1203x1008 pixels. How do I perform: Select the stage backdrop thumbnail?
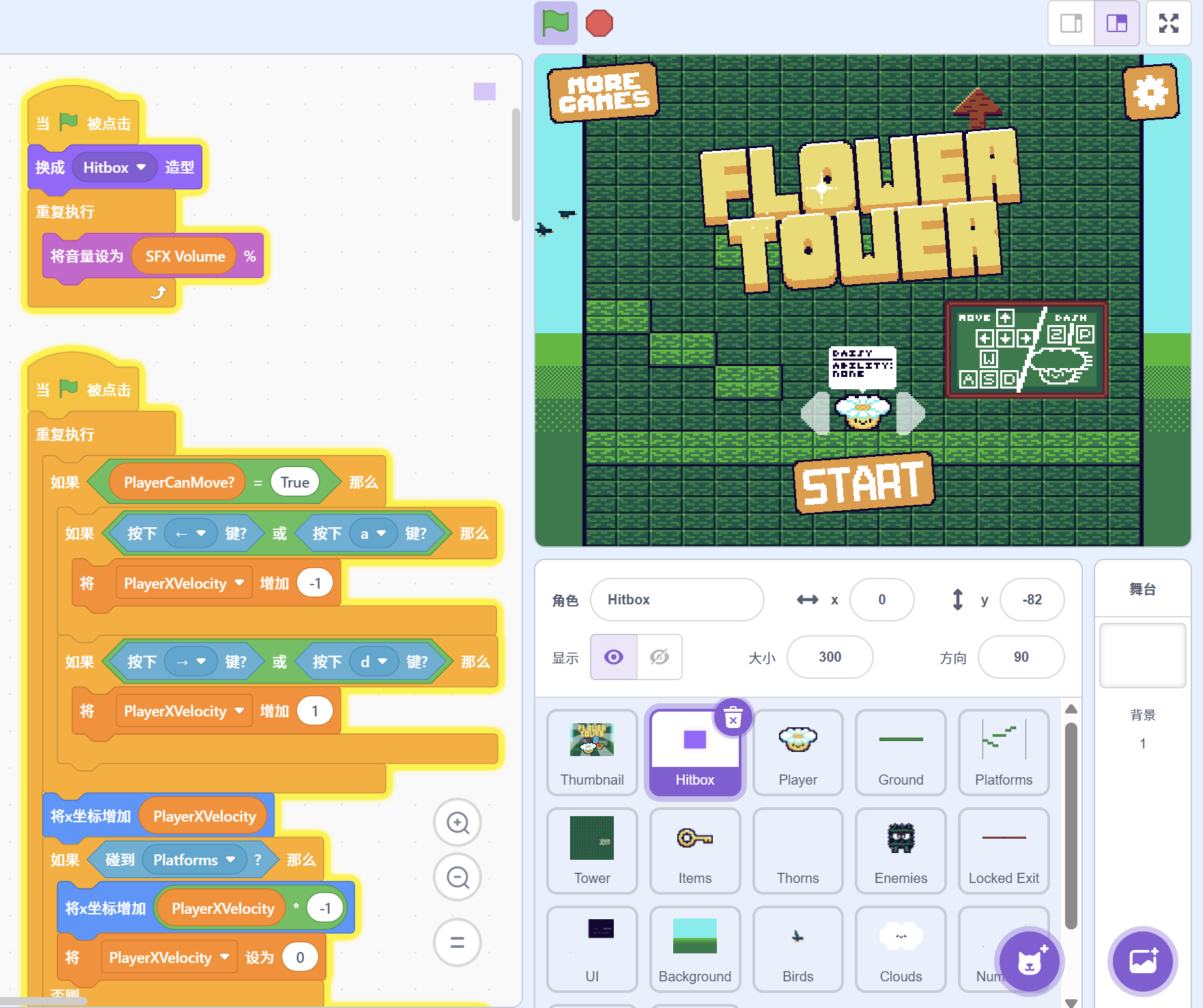(x=1142, y=656)
